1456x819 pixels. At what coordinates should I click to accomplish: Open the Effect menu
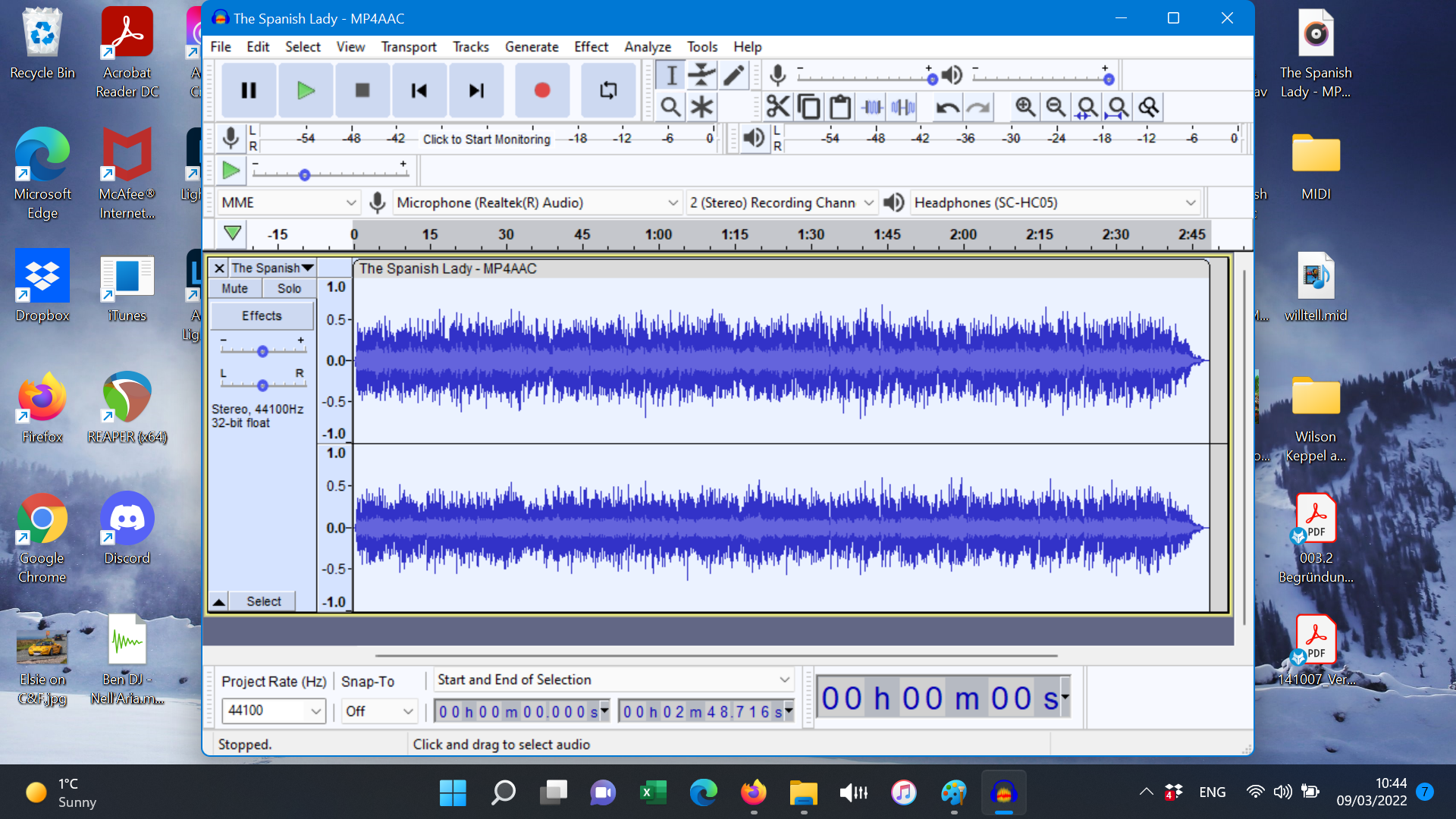point(591,47)
